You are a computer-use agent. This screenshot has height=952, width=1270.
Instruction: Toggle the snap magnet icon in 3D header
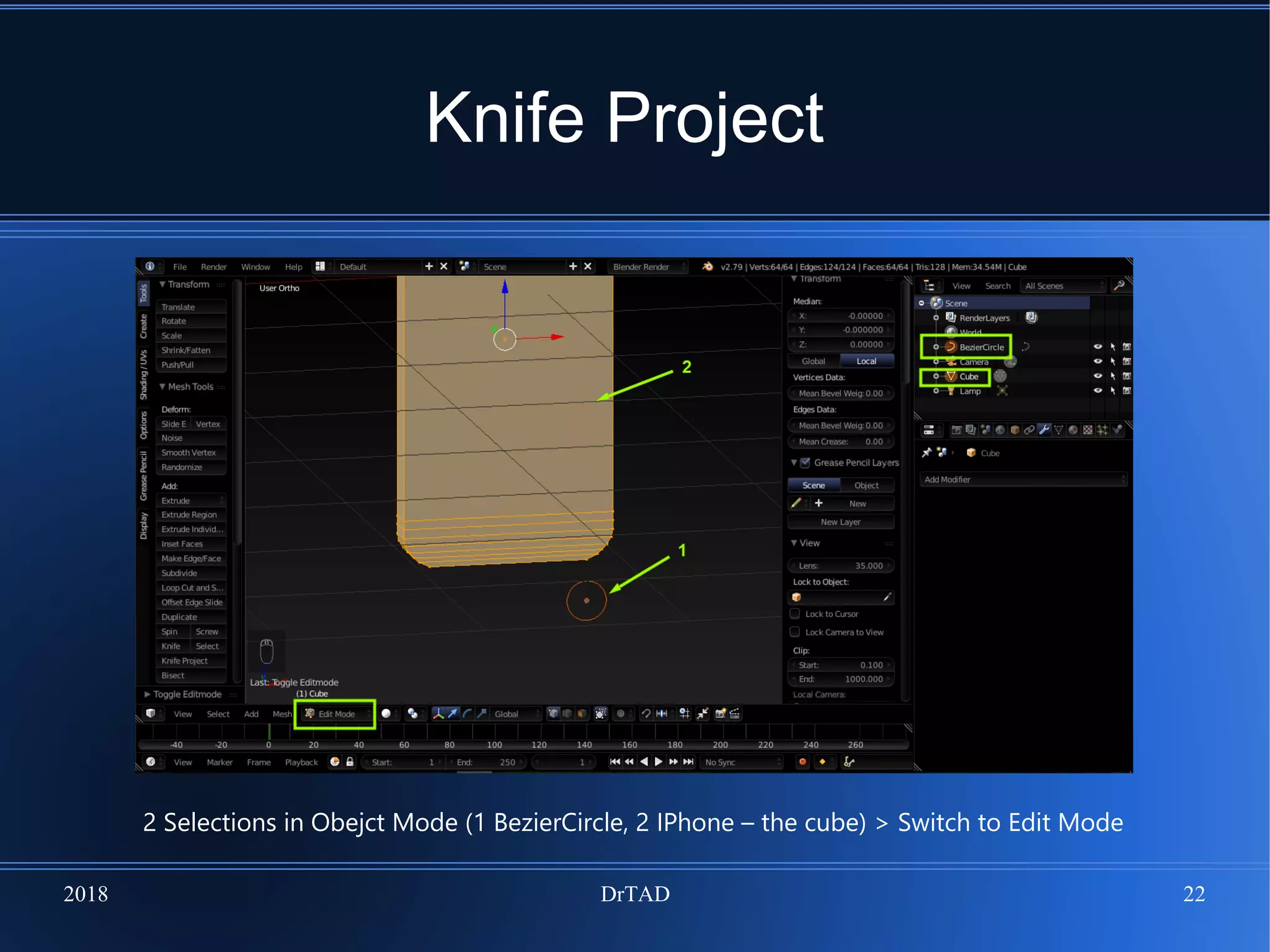point(646,714)
